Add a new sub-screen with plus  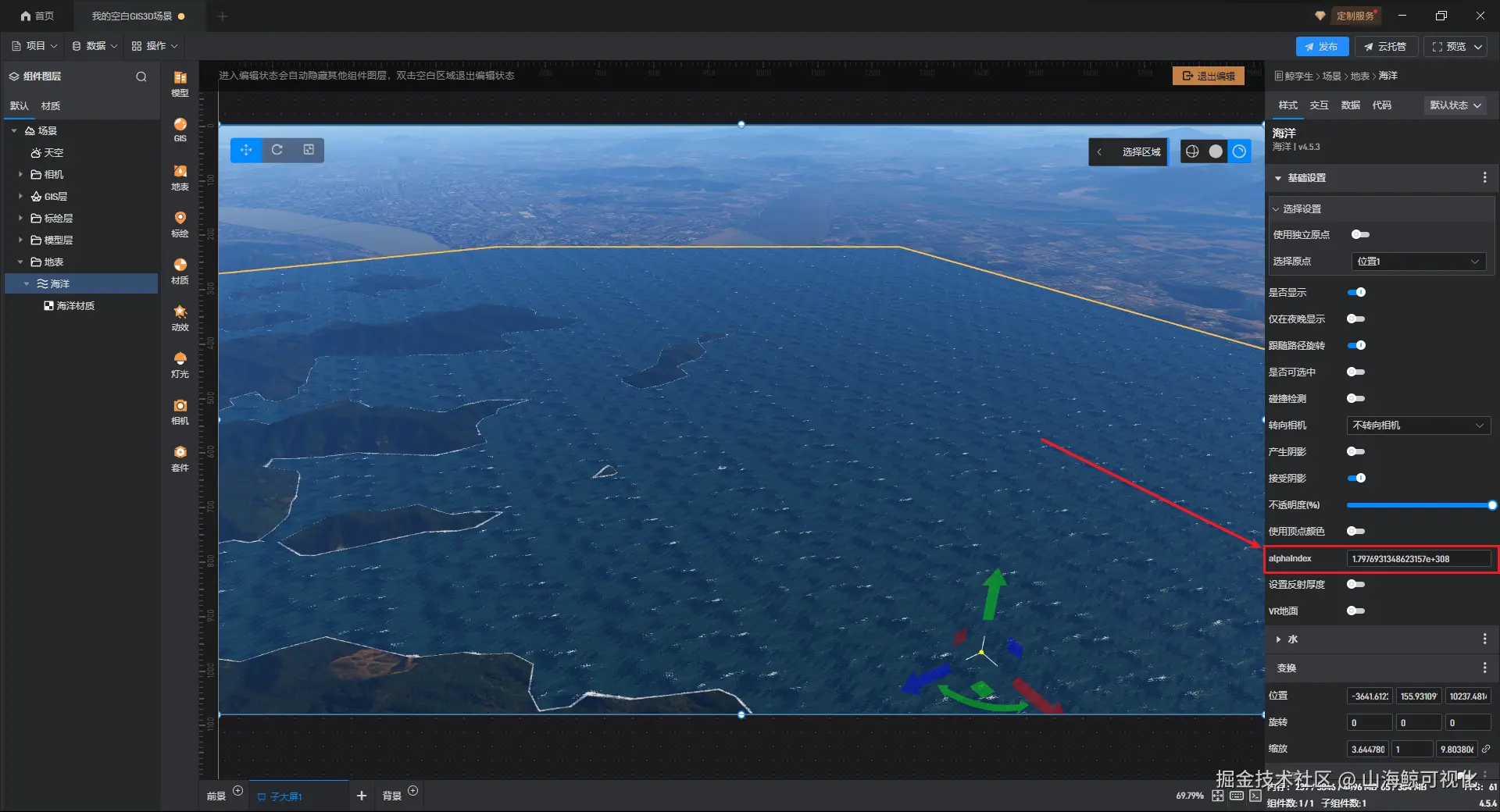tap(362, 796)
